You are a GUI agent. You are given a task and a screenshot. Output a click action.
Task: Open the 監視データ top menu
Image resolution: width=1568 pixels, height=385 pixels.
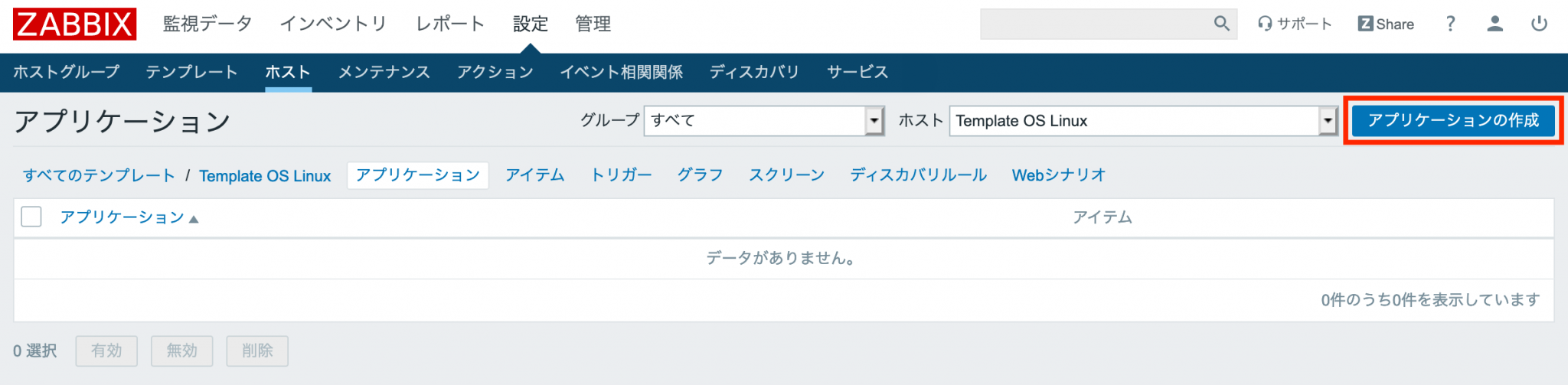(207, 24)
